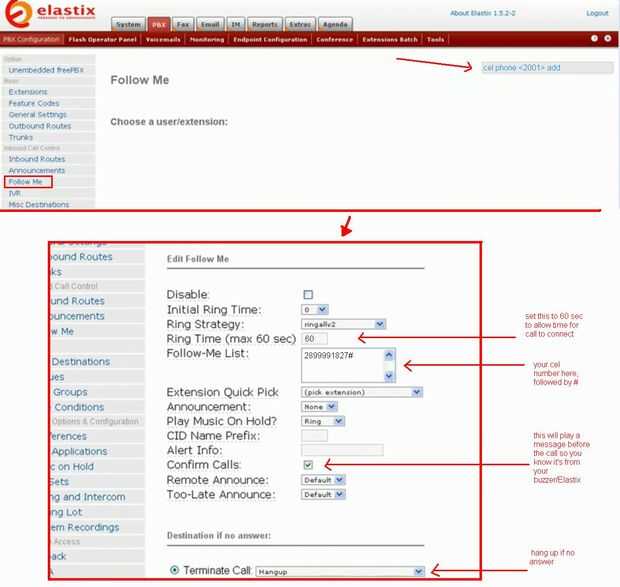
Task: Click the Follow-Me List scroll up arrow
Action: [x=389, y=355]
